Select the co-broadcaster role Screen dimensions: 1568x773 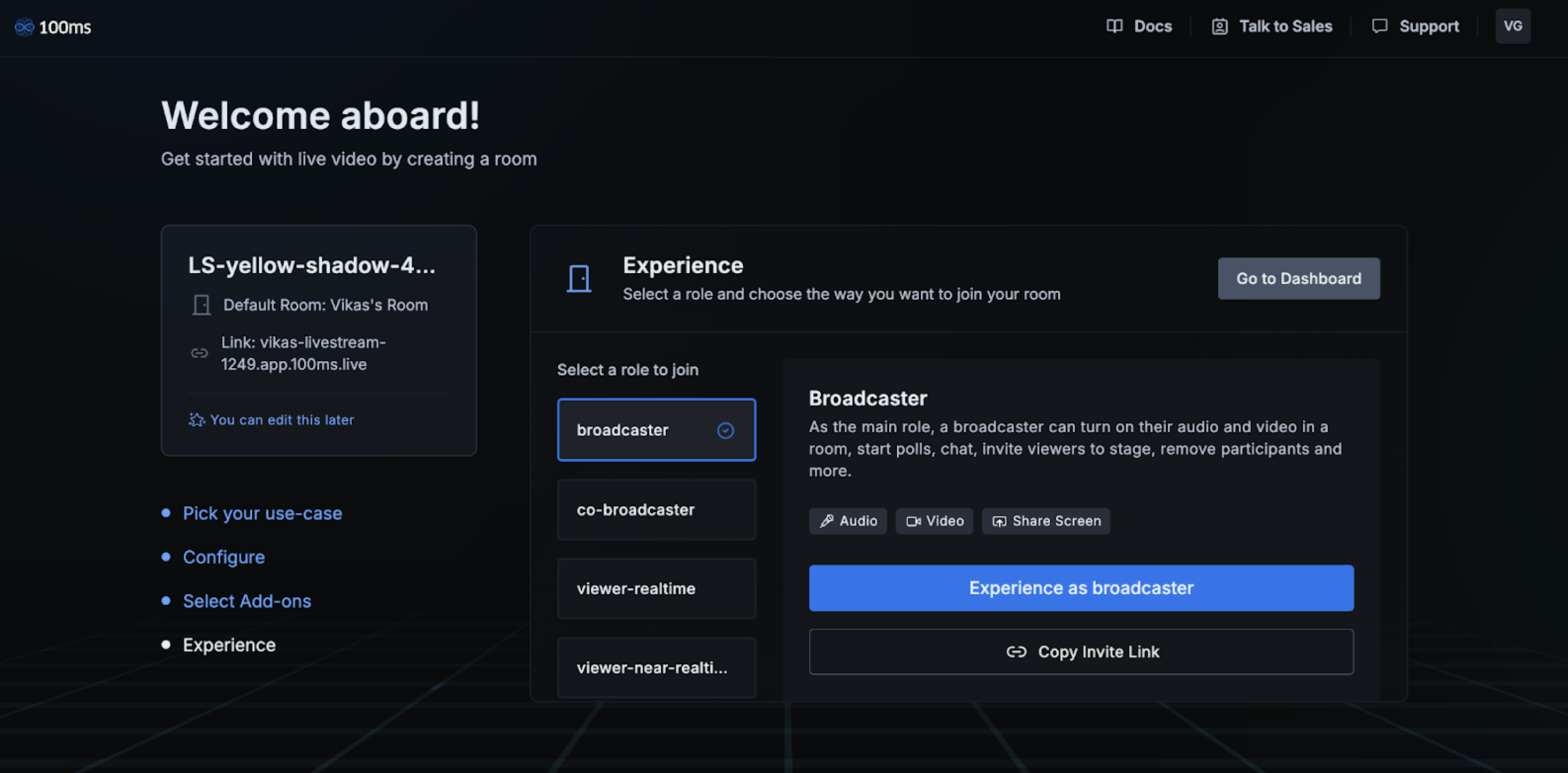656,510
